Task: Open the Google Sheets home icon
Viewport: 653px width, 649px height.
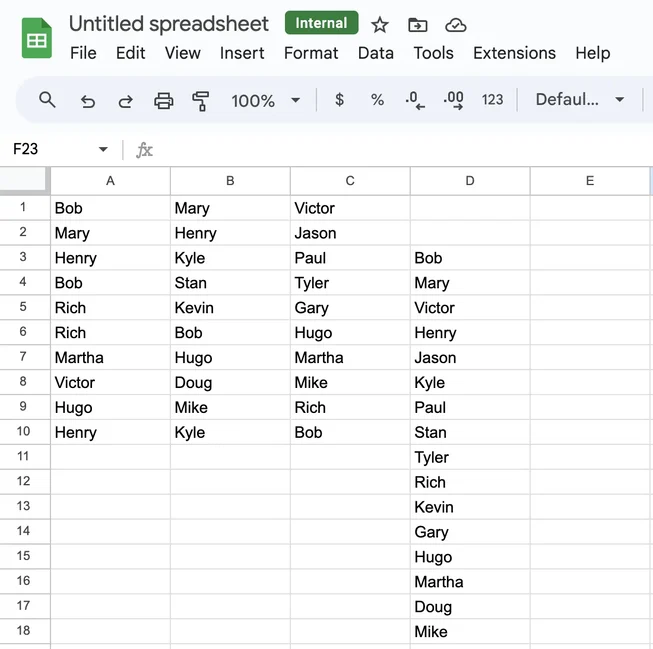Action: (x=37, y=39)
